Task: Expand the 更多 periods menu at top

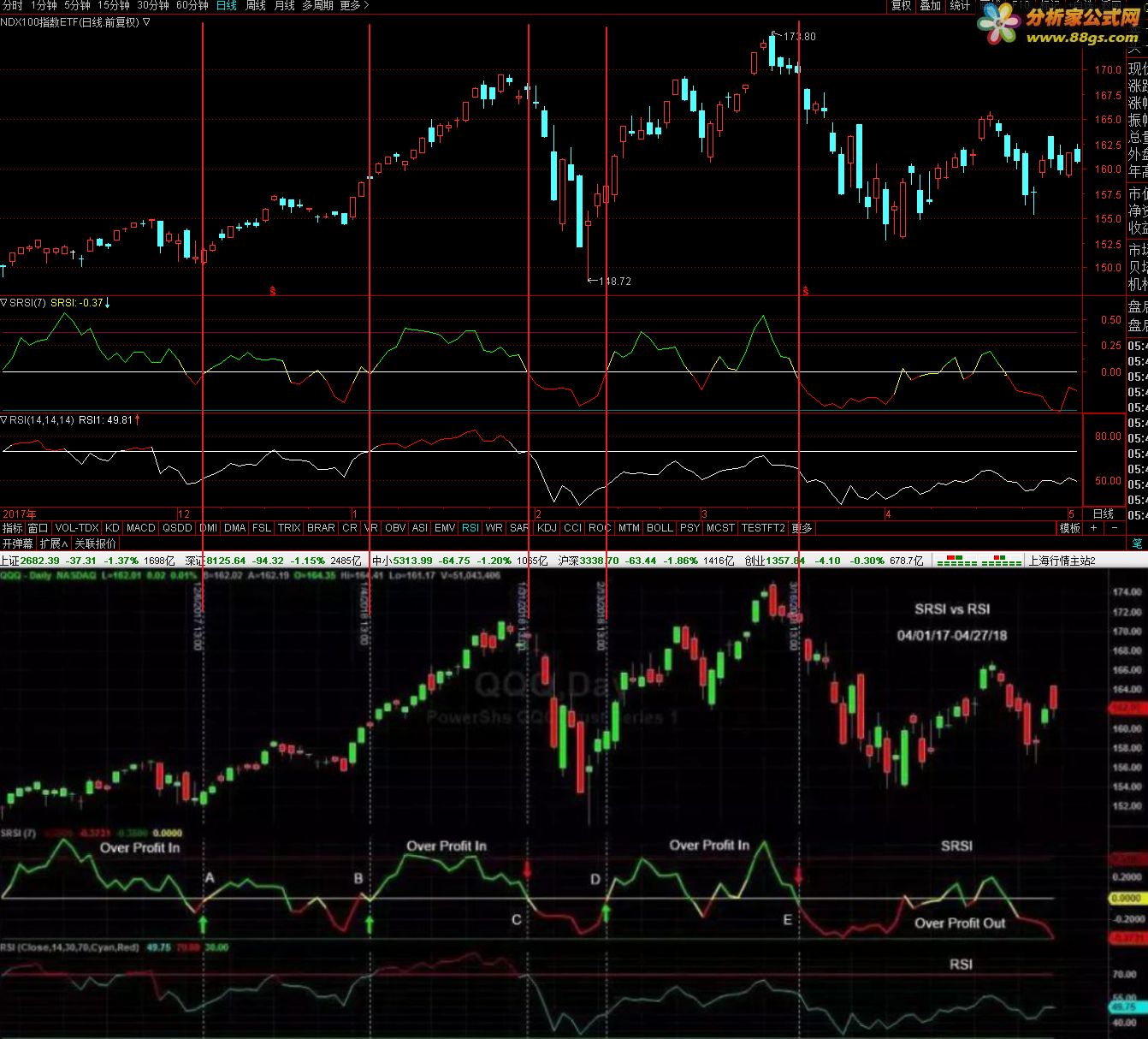Action: tap(354, 5)
